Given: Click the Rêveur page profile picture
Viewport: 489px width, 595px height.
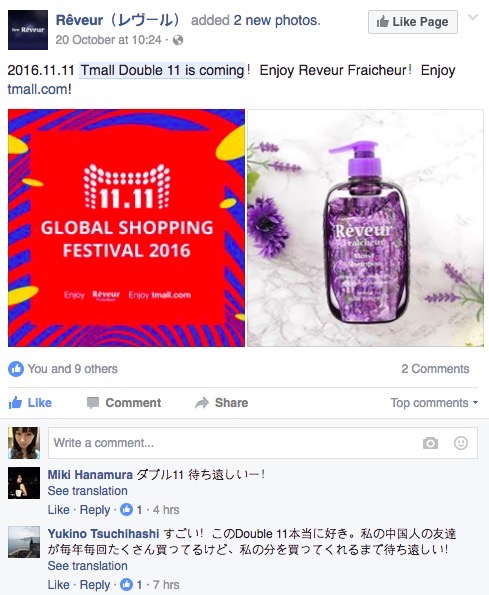Looking at the screenshot, I should (x=28, y=30).
